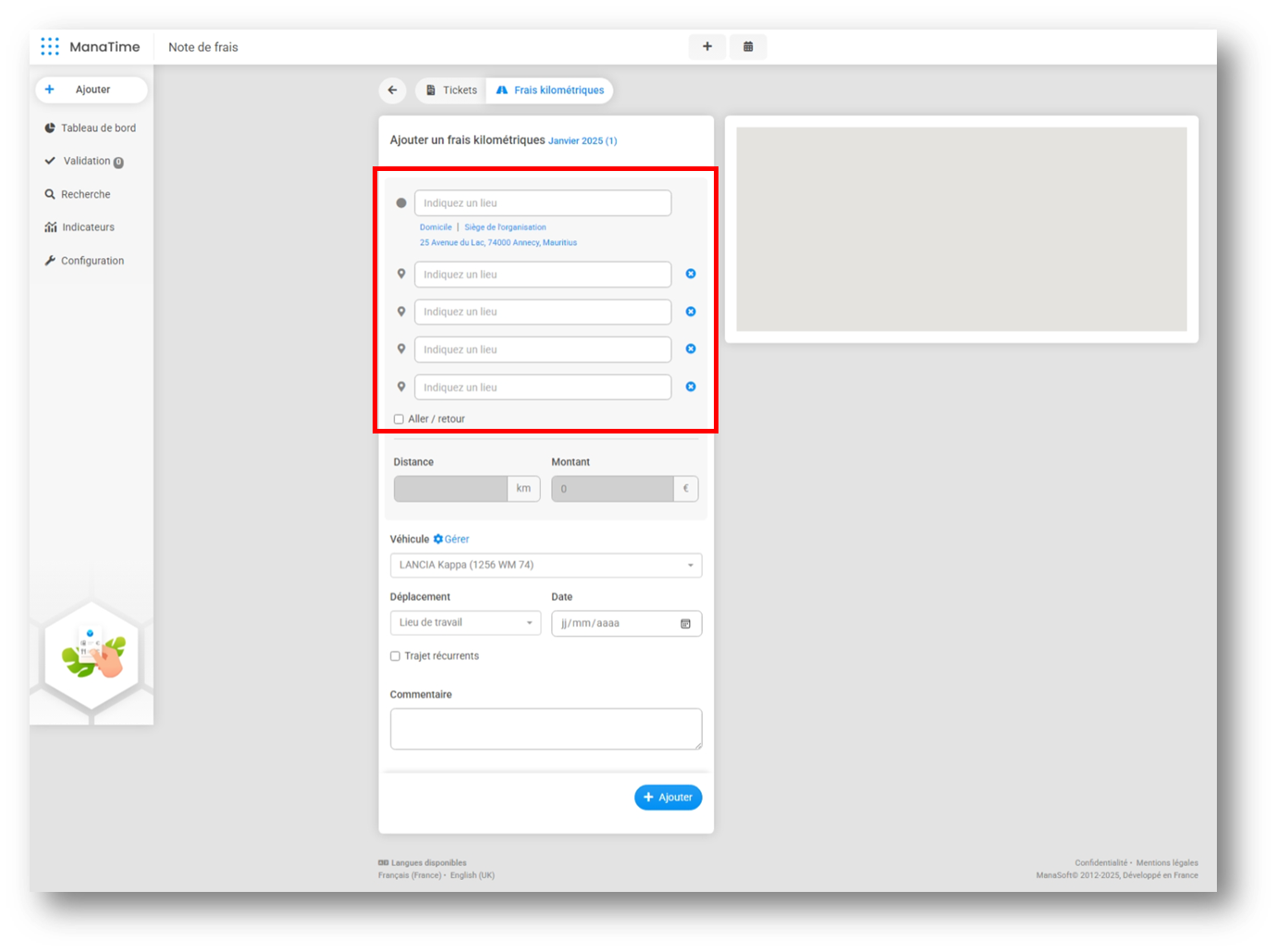
Task: Remove the third waypoint location field
Action: [x=691, y=348]
